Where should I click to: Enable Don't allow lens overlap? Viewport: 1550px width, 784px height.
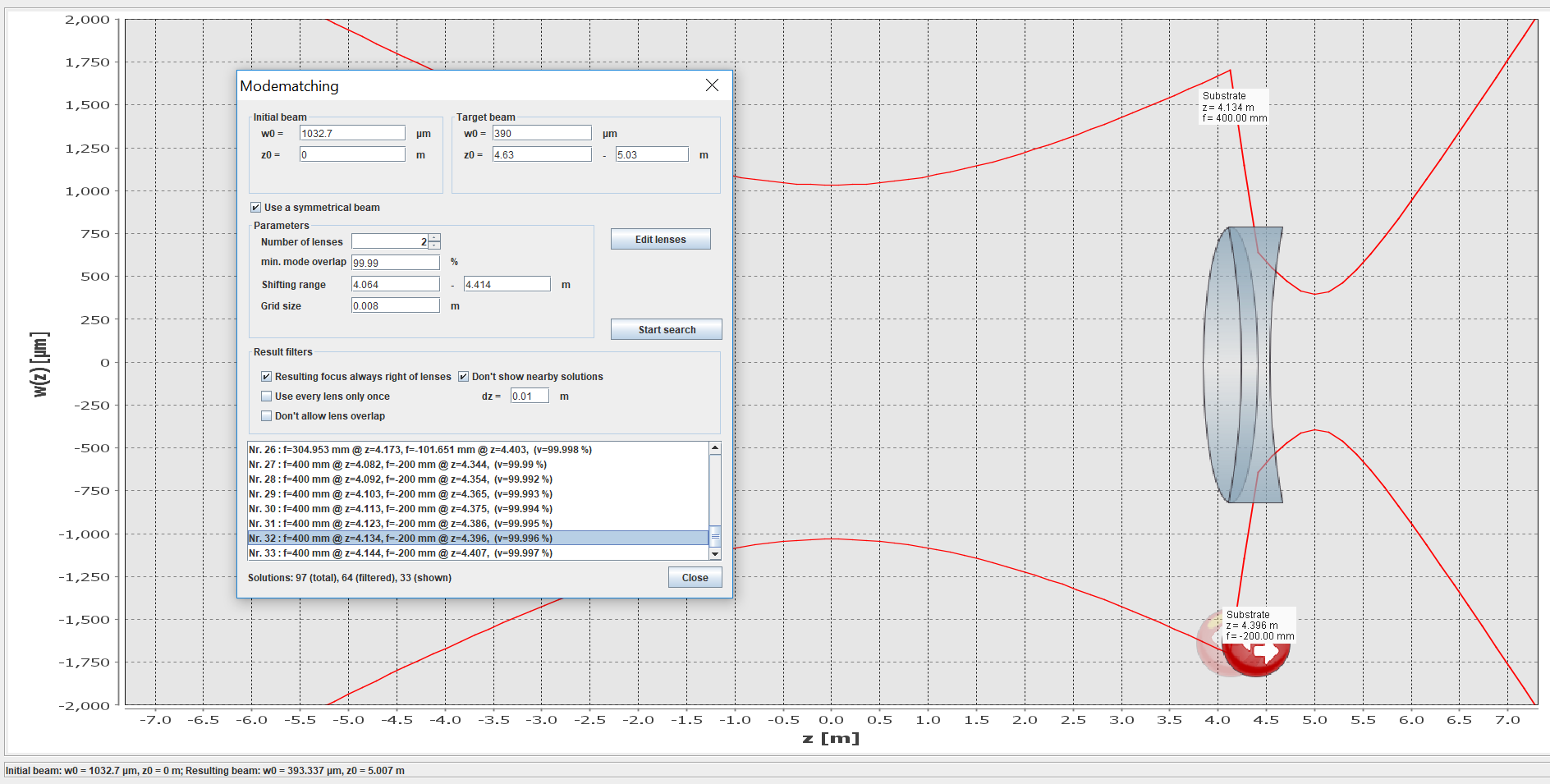coord(267,416)
